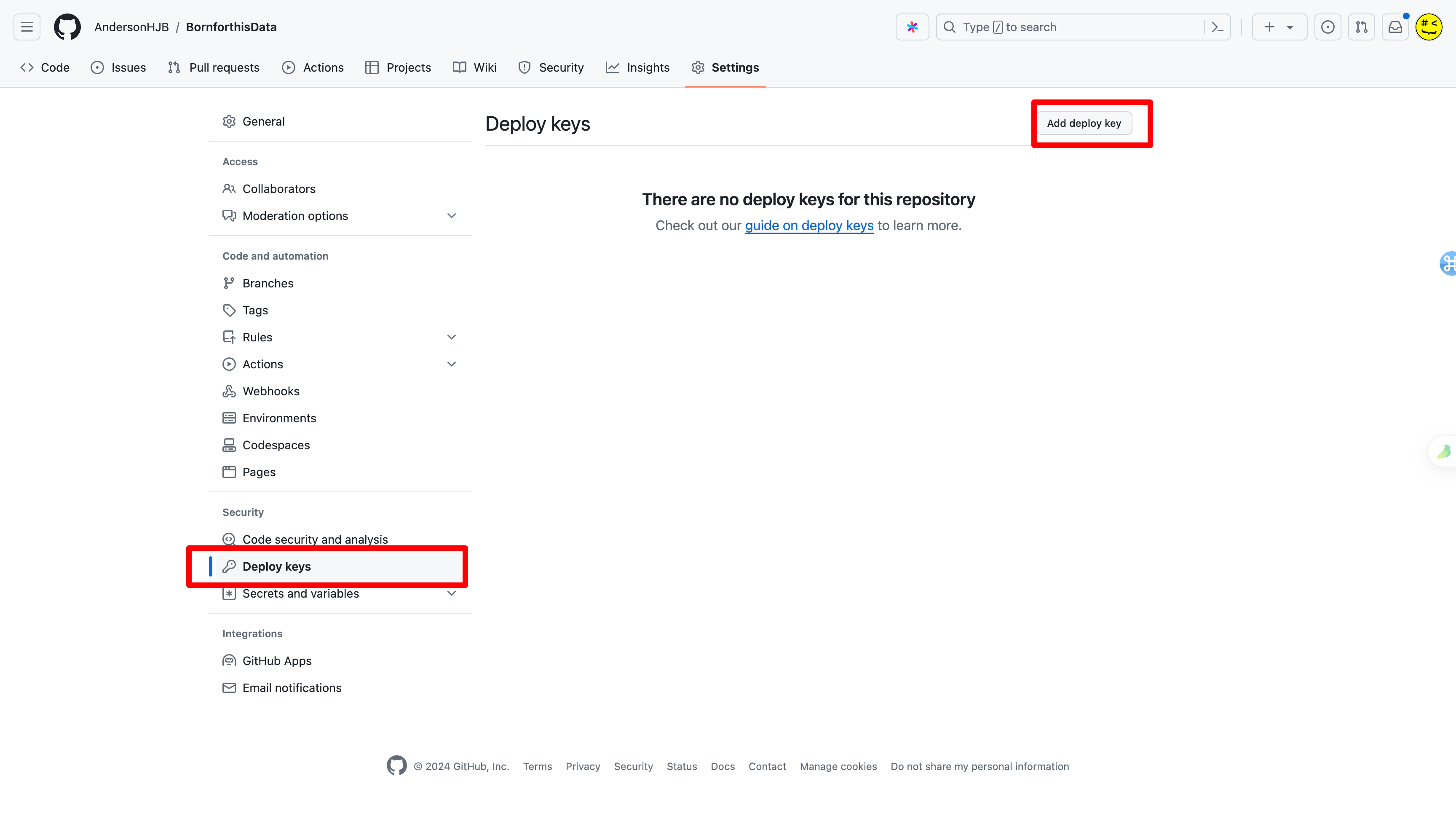Click Do not share my personal information
Image resolution: width=1456 pixels, height=837 pixels.
[980, 766]
